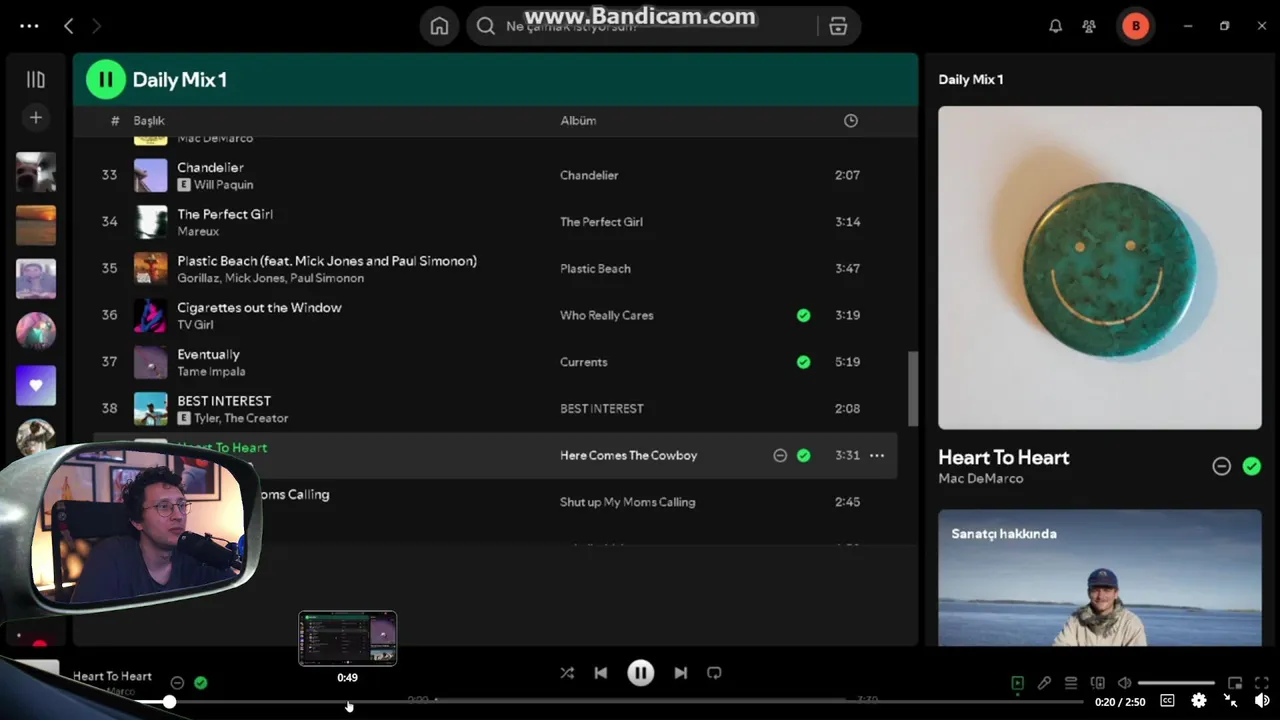Open the Sanatçı hakkında artist card
Viewport: 1280px width, 720px height.
[x=1100, y=578]
